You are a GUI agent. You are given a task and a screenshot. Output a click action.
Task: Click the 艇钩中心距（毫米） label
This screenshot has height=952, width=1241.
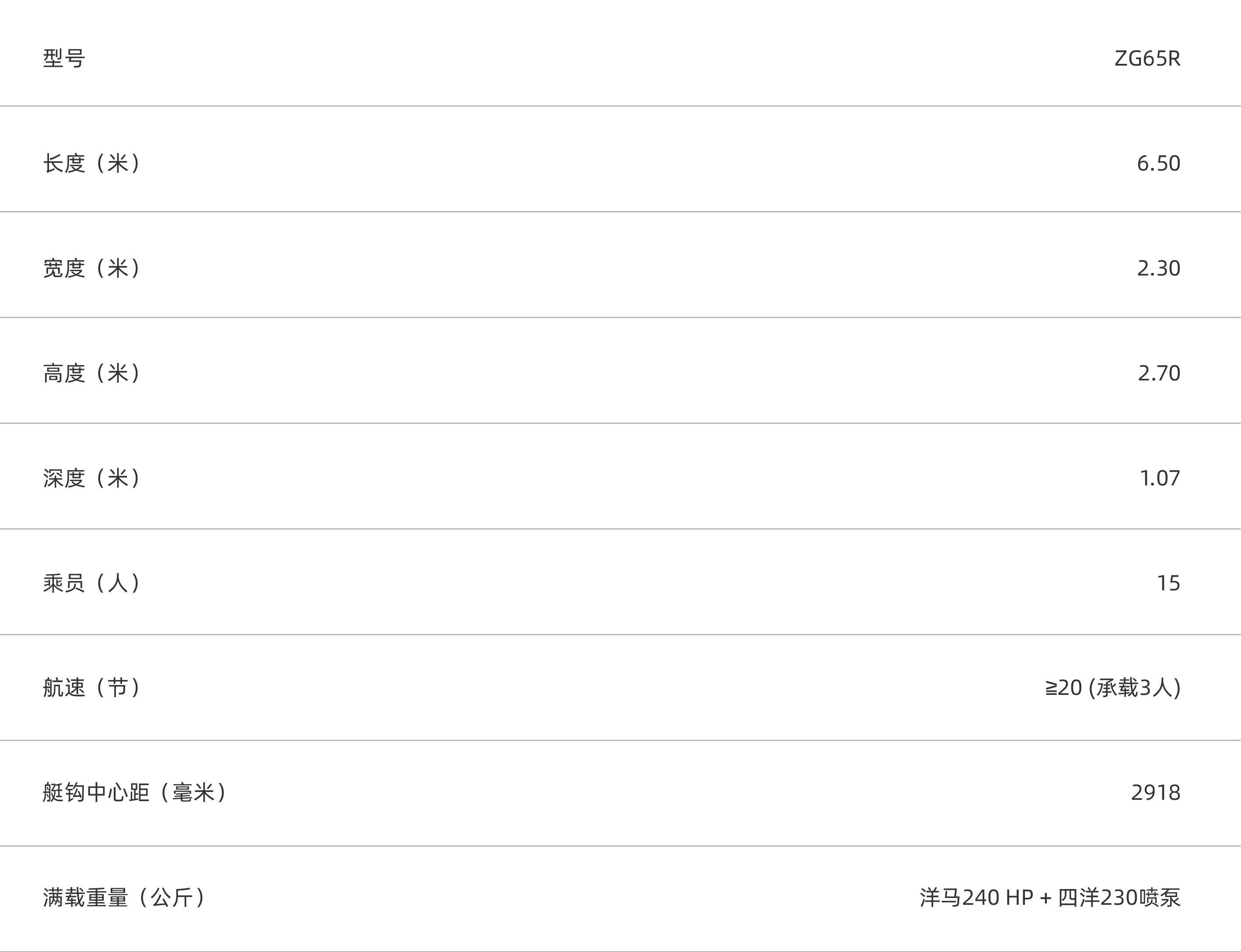click(x=135, y=793)
